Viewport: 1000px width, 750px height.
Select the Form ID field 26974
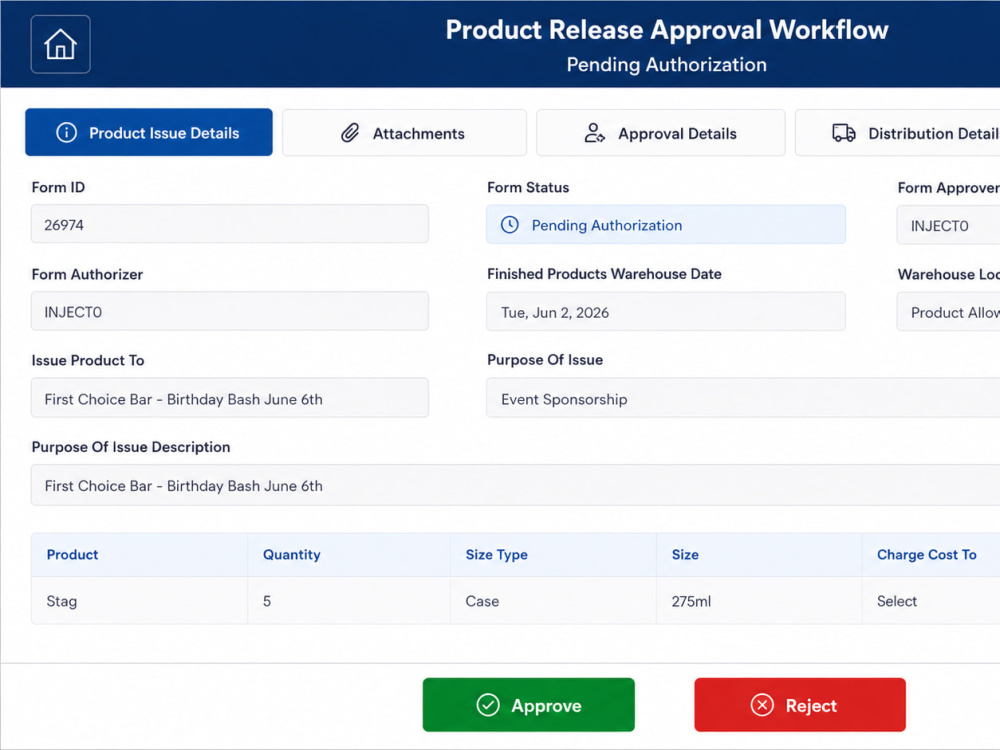(x=230, y=224)
